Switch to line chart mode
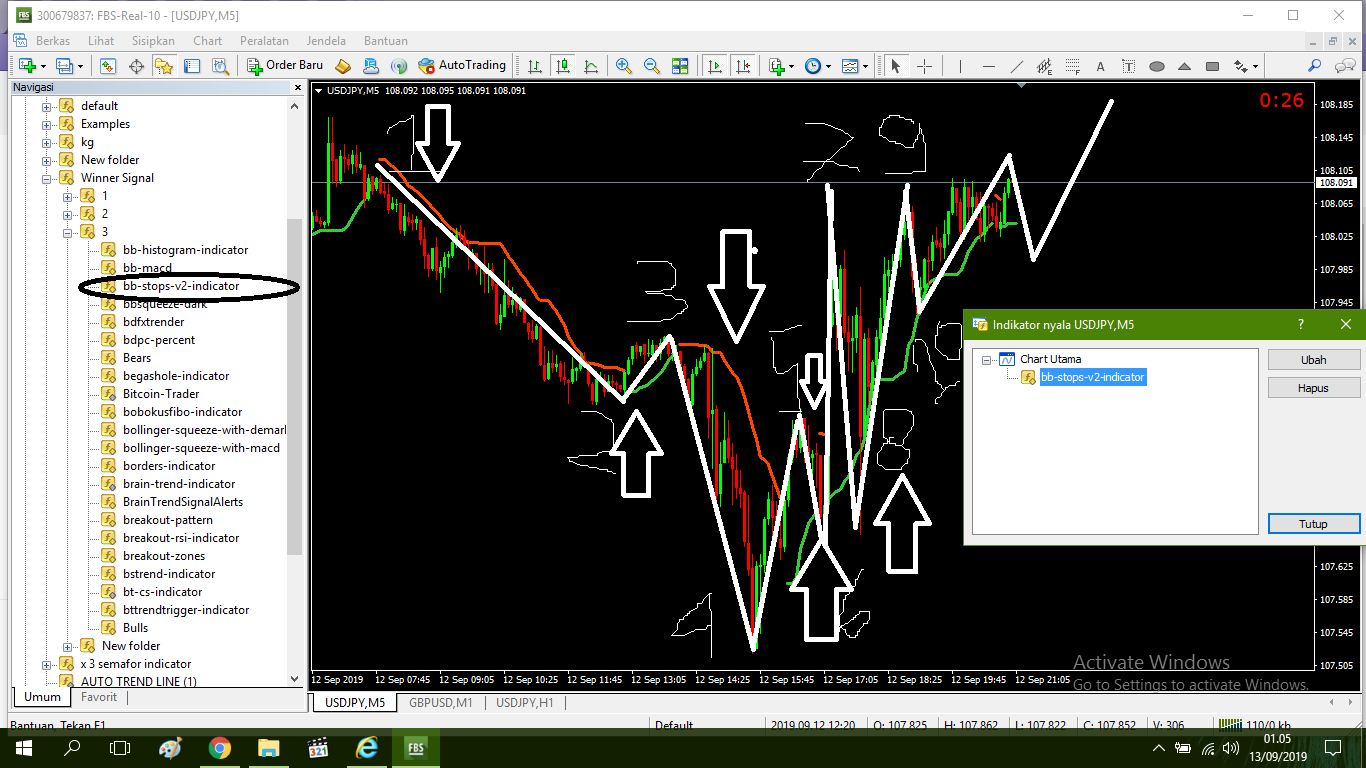Viewport: 1366px width, 768px height. point(590,65)
